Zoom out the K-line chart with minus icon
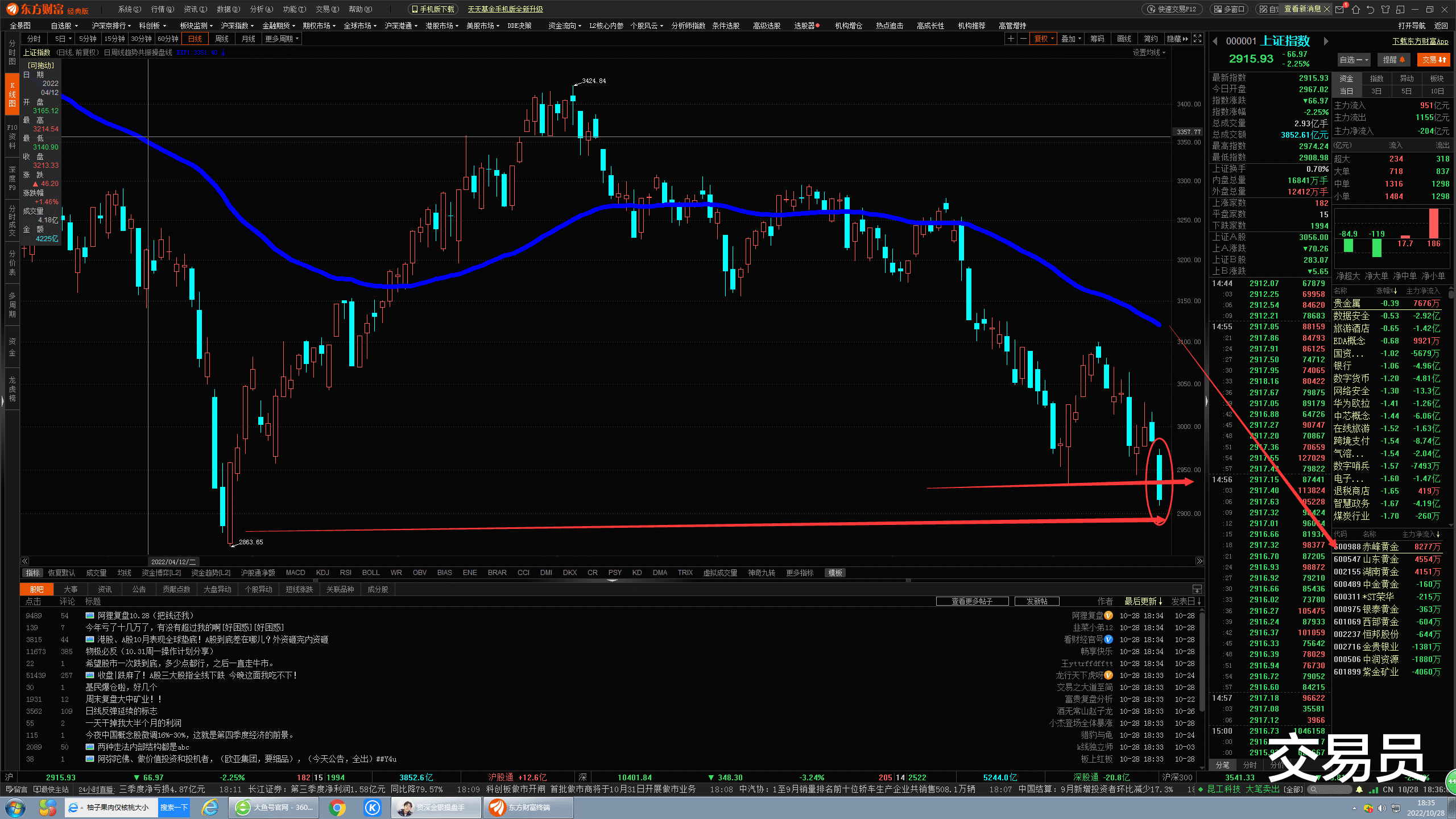This screenshot has width=1456, height=819. click(x=1023, y=39)
